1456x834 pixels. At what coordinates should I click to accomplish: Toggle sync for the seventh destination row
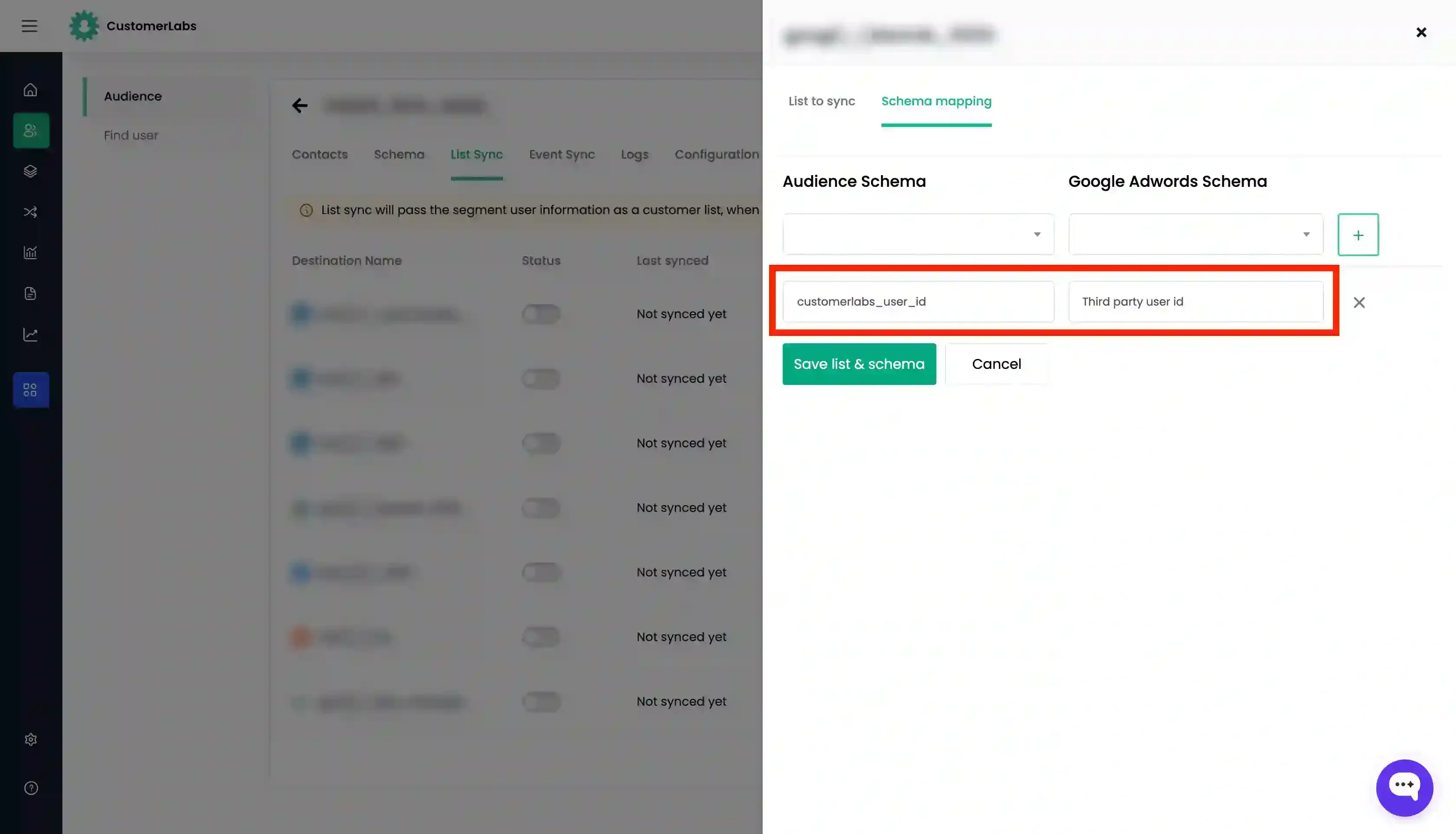point(541,702)
